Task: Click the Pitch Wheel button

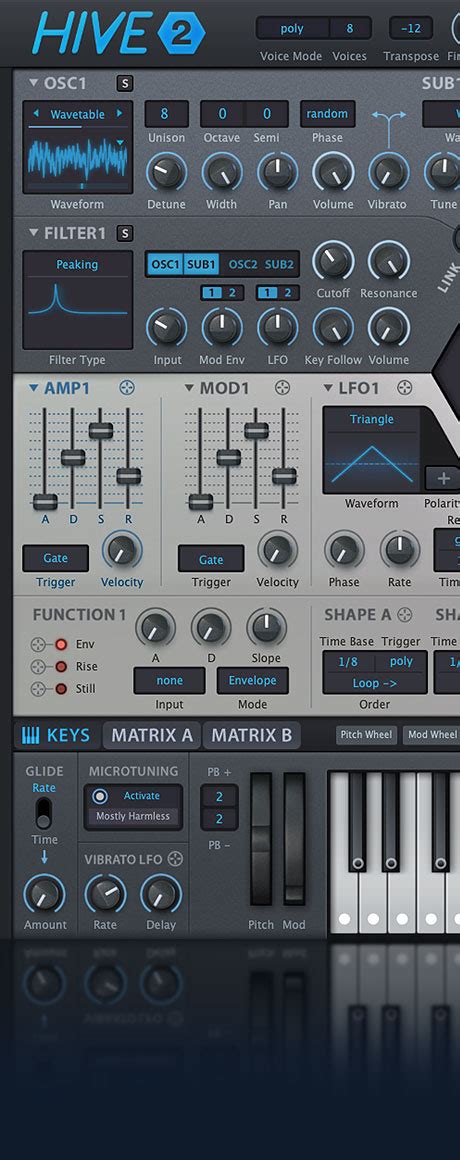Action: 366,735
